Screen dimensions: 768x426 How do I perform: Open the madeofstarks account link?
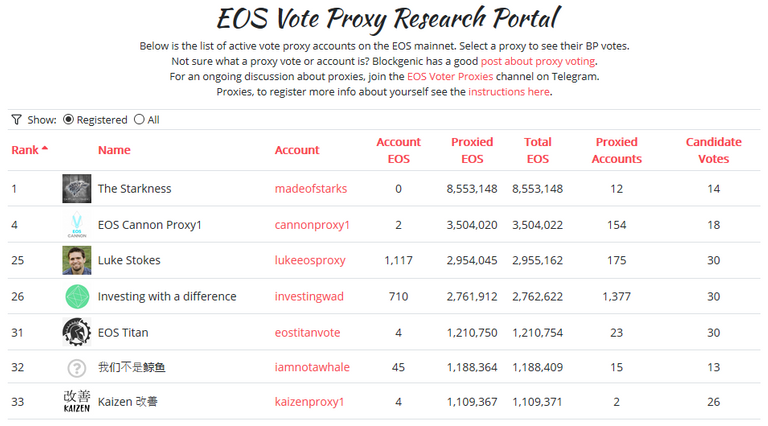pyautogui.click(x=312, y=189)
